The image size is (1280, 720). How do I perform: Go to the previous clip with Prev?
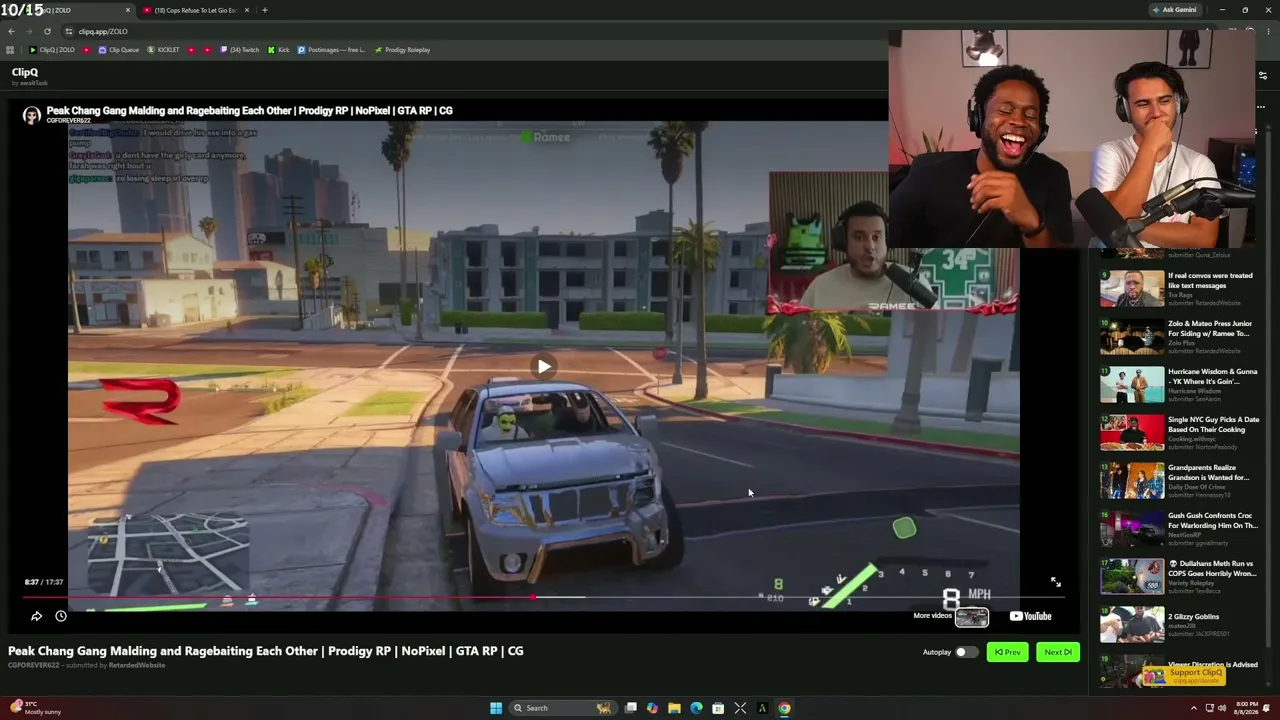pyautogui.click(x=1008, y=652)
